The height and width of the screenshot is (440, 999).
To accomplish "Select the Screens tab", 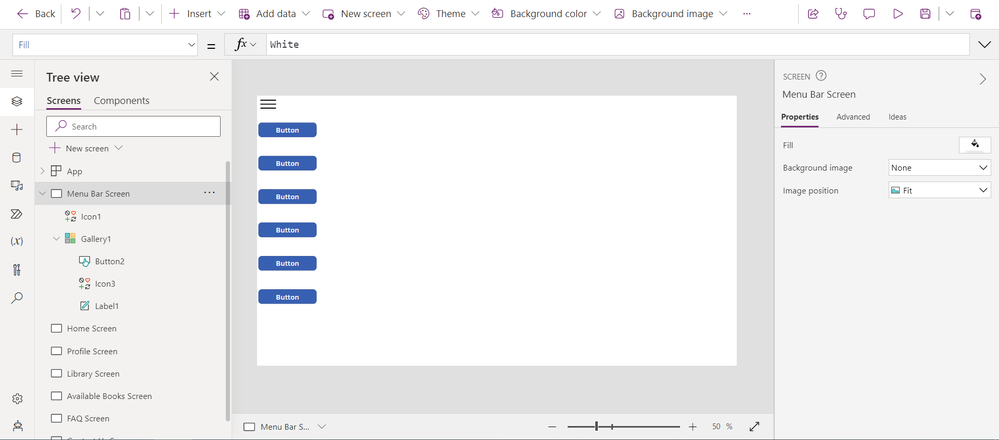I will click(64, 101).
